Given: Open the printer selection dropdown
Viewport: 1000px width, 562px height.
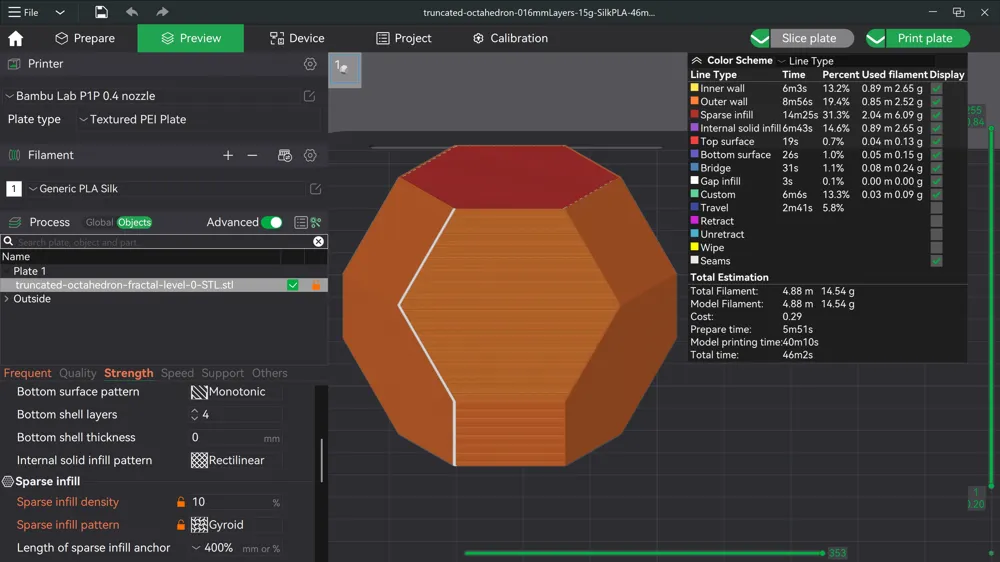Looking at the screenshot, I should pos(152,96).
